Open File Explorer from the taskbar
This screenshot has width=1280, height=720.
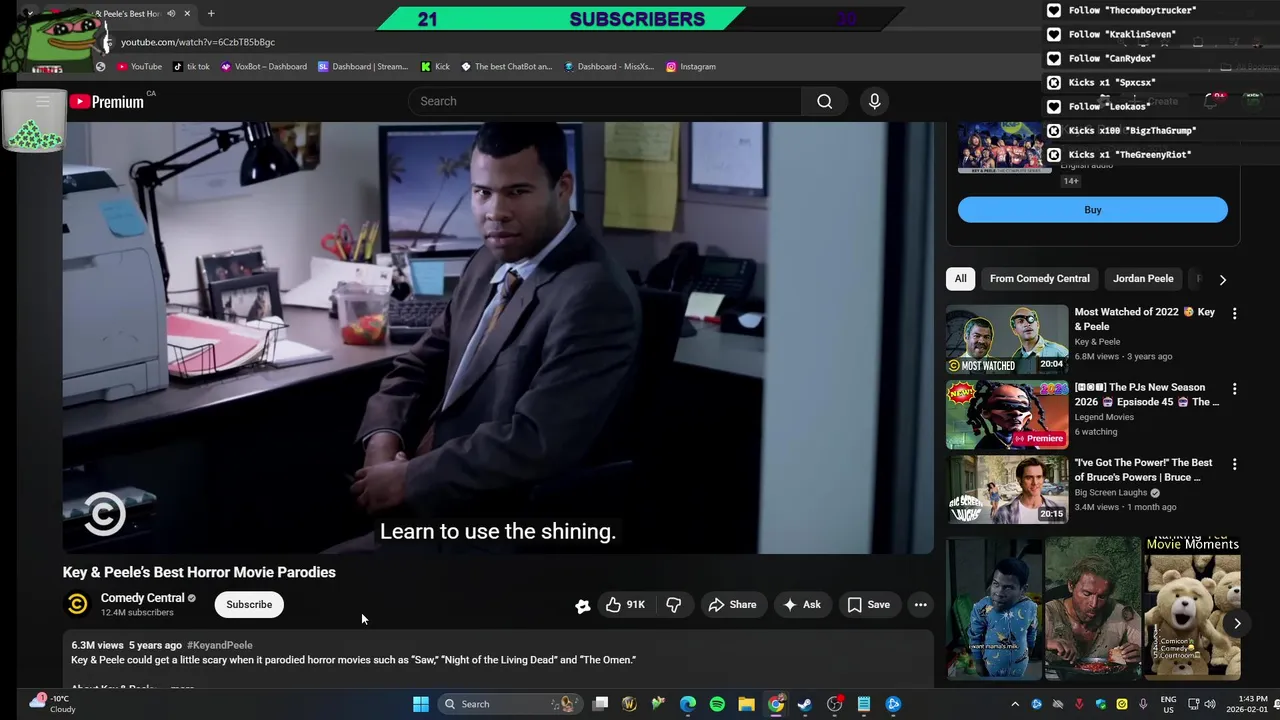746,704
